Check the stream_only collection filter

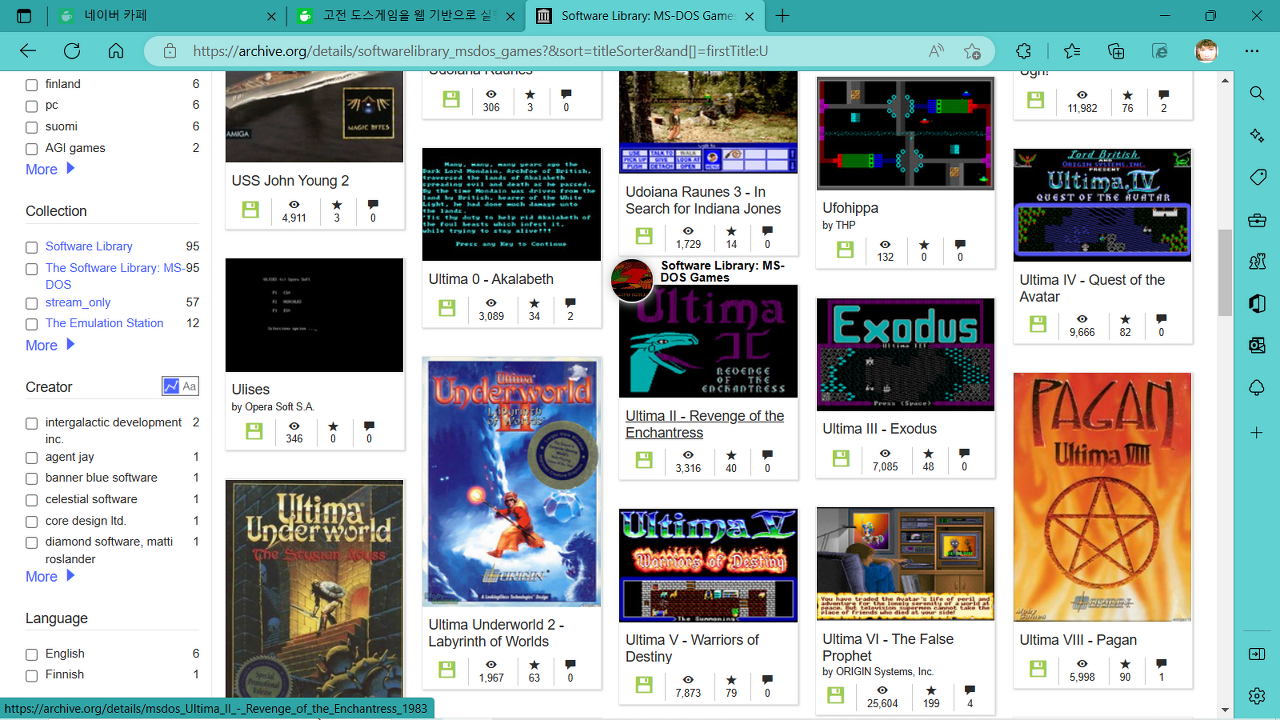click(x=31, y=303)
